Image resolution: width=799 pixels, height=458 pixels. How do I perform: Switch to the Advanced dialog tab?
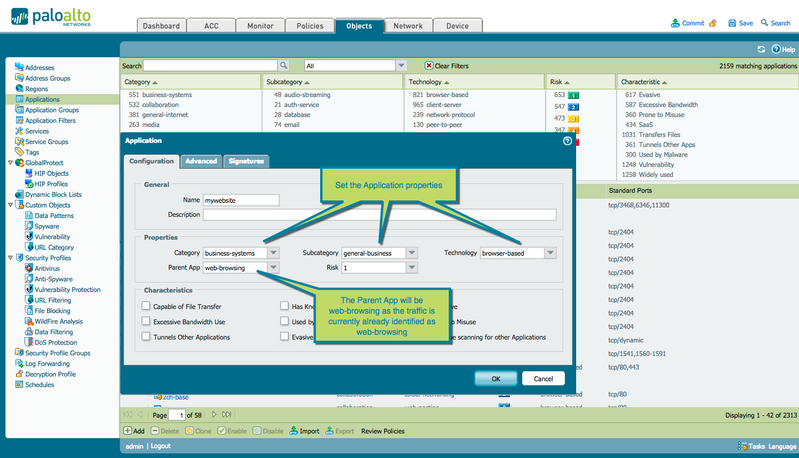click(201, 161)
